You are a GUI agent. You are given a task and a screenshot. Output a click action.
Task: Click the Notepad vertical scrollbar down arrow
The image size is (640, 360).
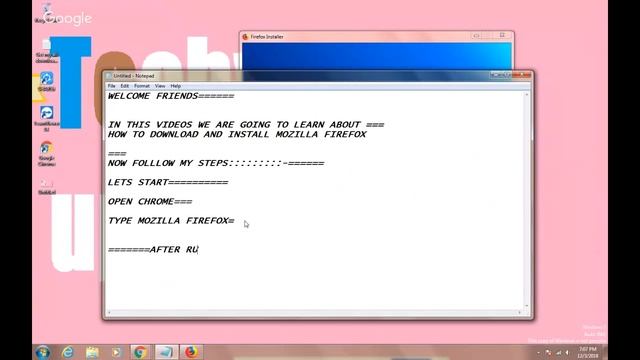pyautogui.click(x=527, y=306)
